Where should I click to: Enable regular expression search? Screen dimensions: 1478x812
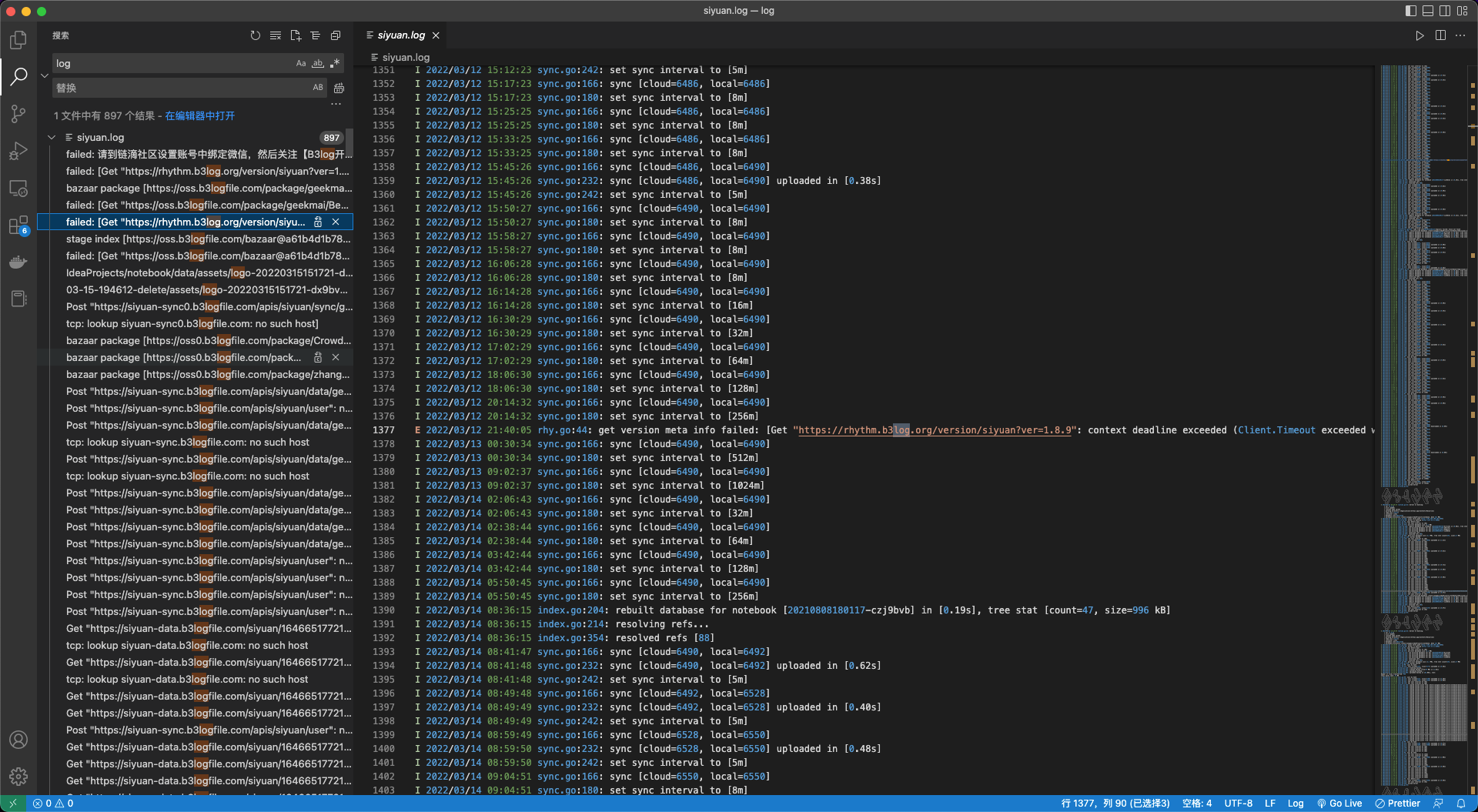[x=335, y=64]
